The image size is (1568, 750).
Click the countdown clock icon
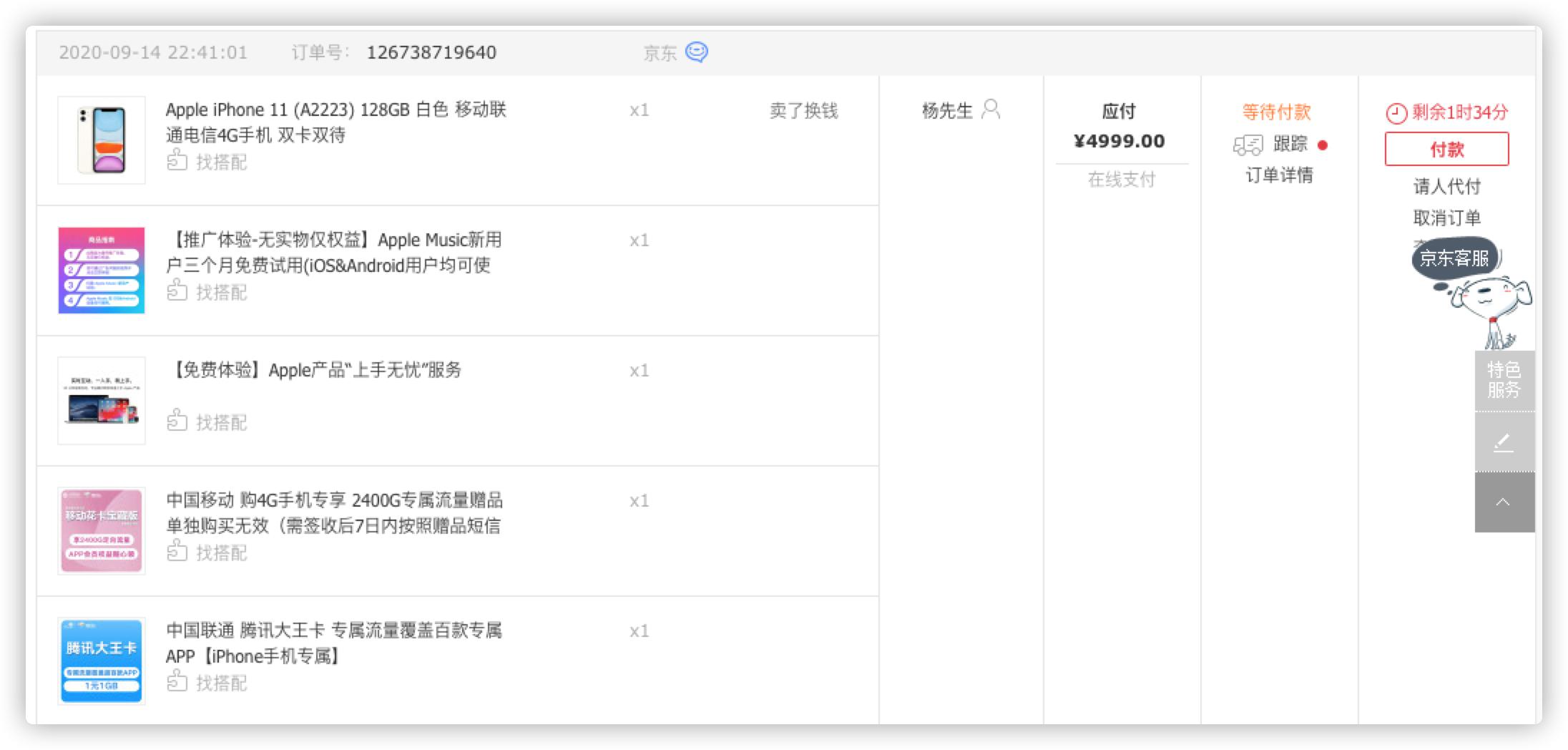(1396, 113)
